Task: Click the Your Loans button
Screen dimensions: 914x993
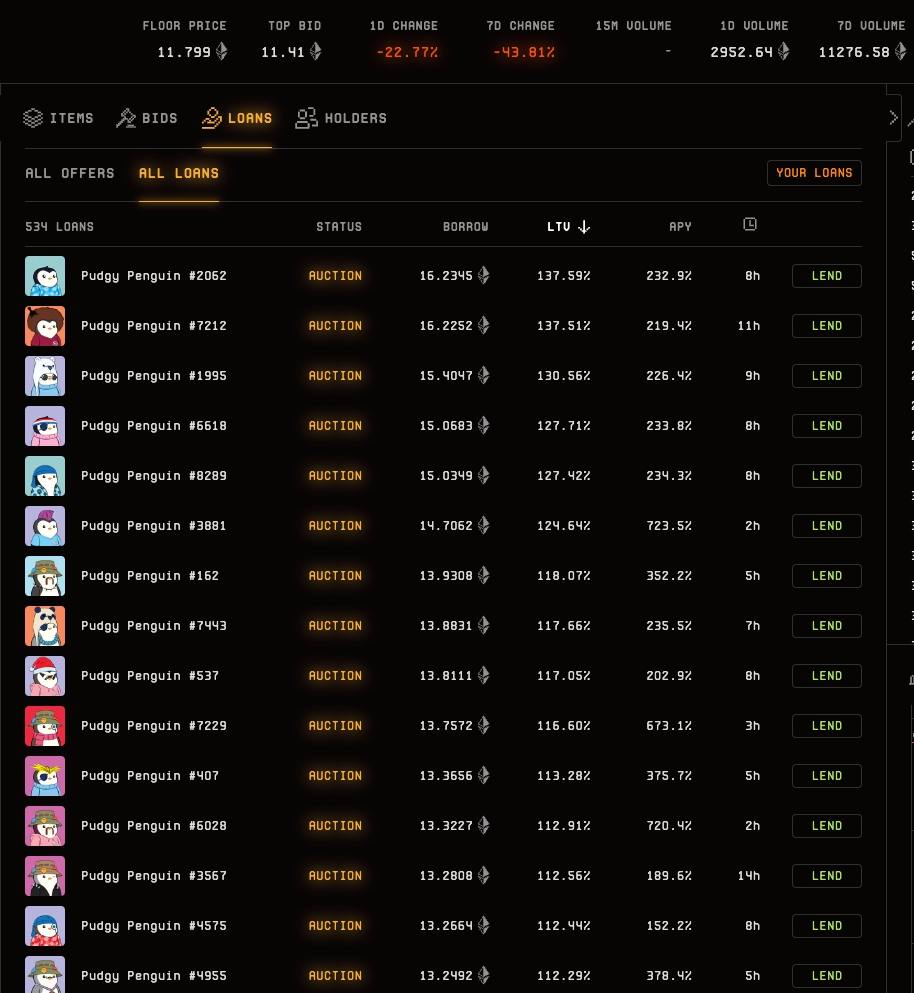Action: 814,173
